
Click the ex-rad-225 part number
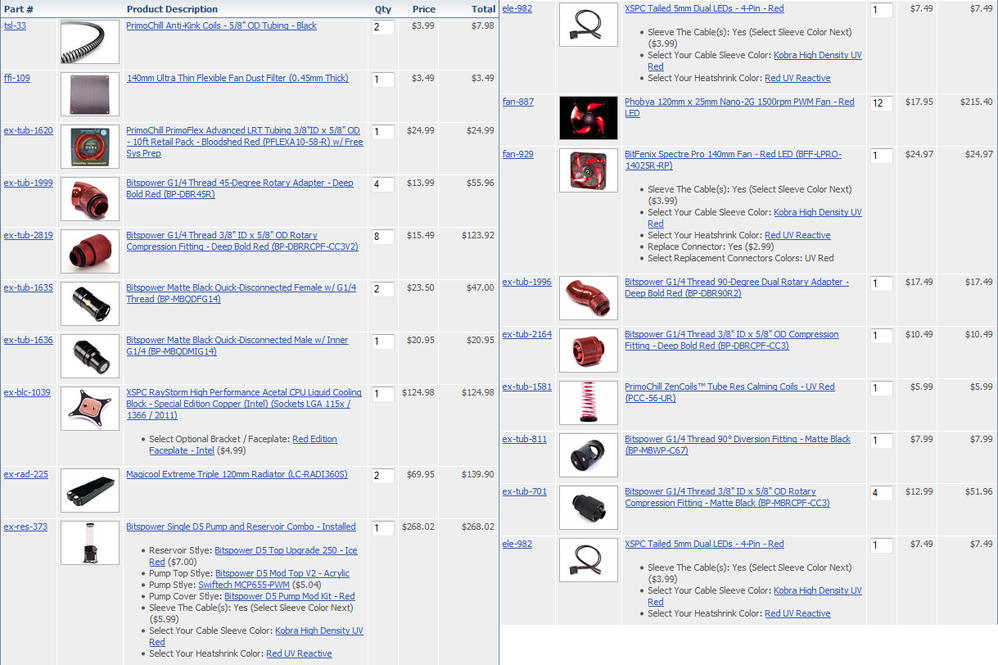tap(25, 474)
